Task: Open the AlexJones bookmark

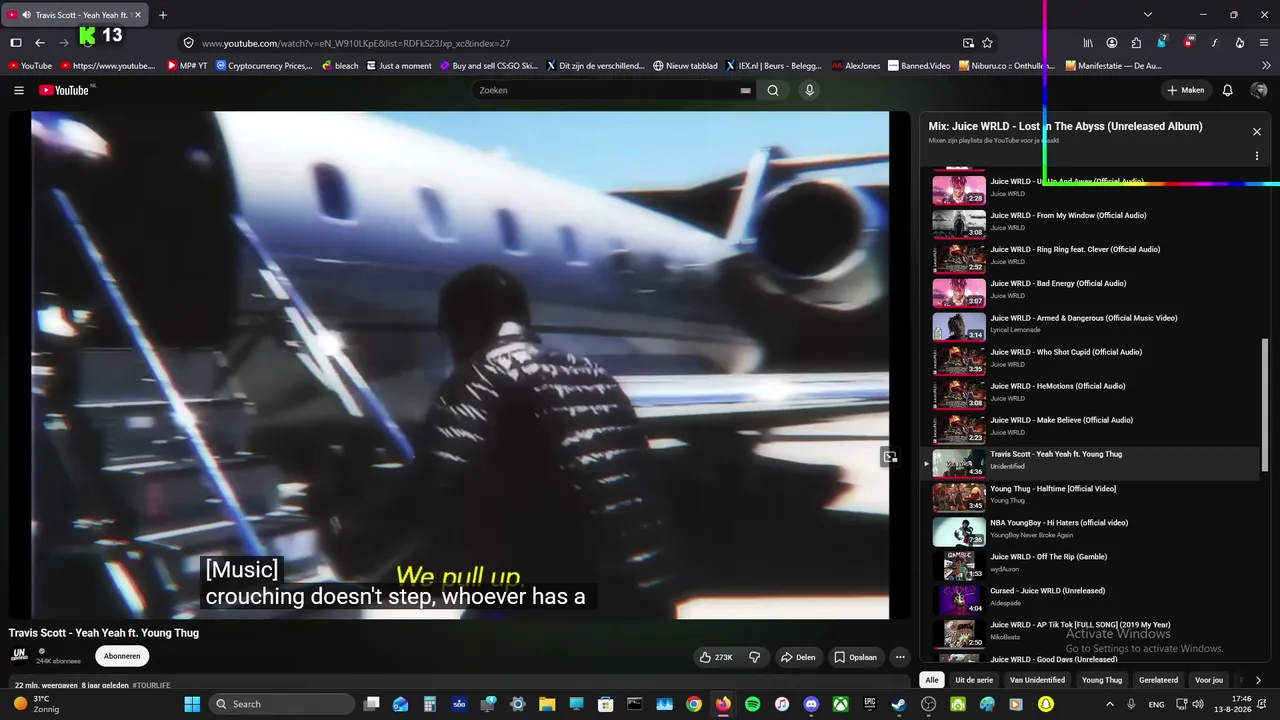Action: (856, 66)
